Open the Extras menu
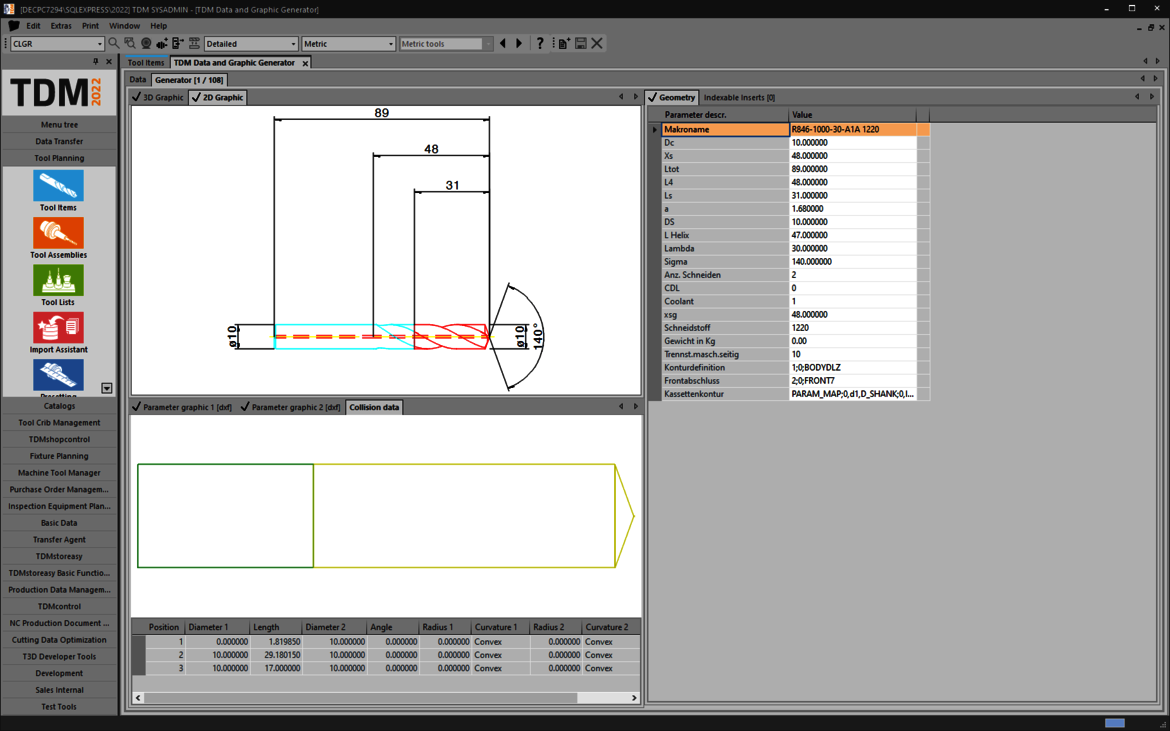This screenshot has height=731, width=1170. click(61, 25)
